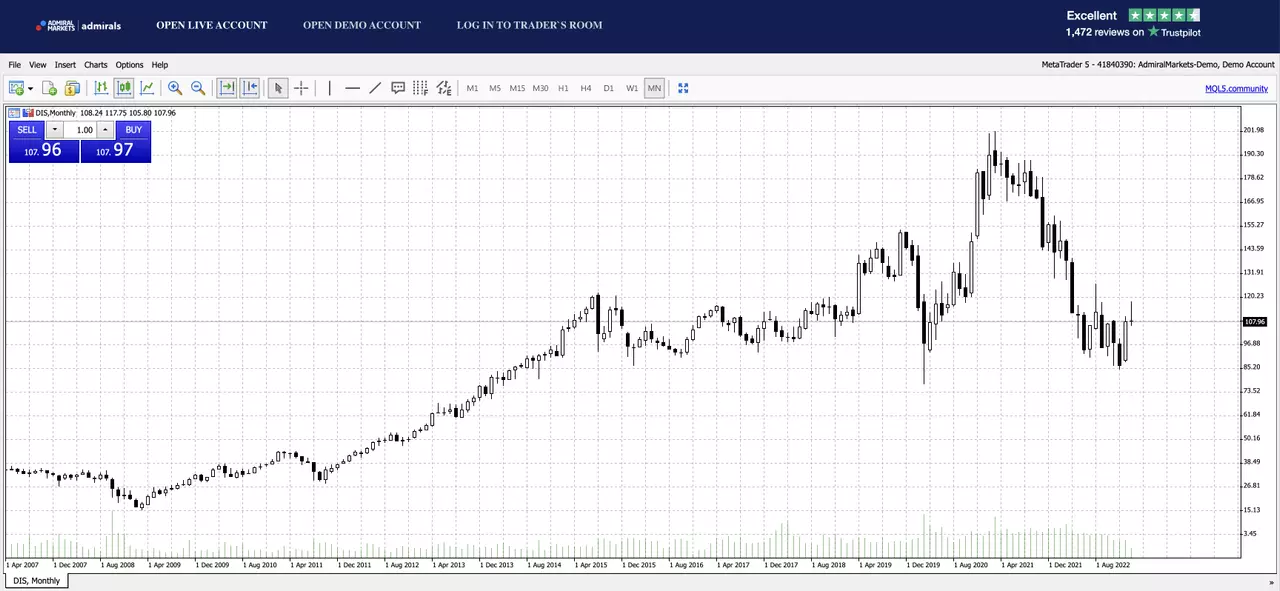
Task: Zoom out of the chart
Action: 198,88
